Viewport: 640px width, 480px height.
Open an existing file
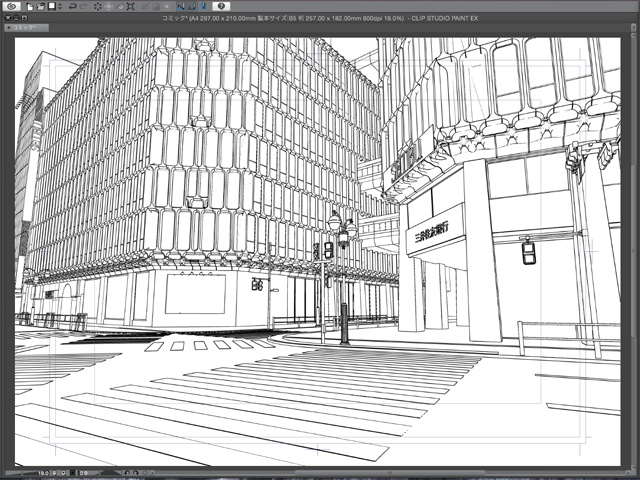40,7
